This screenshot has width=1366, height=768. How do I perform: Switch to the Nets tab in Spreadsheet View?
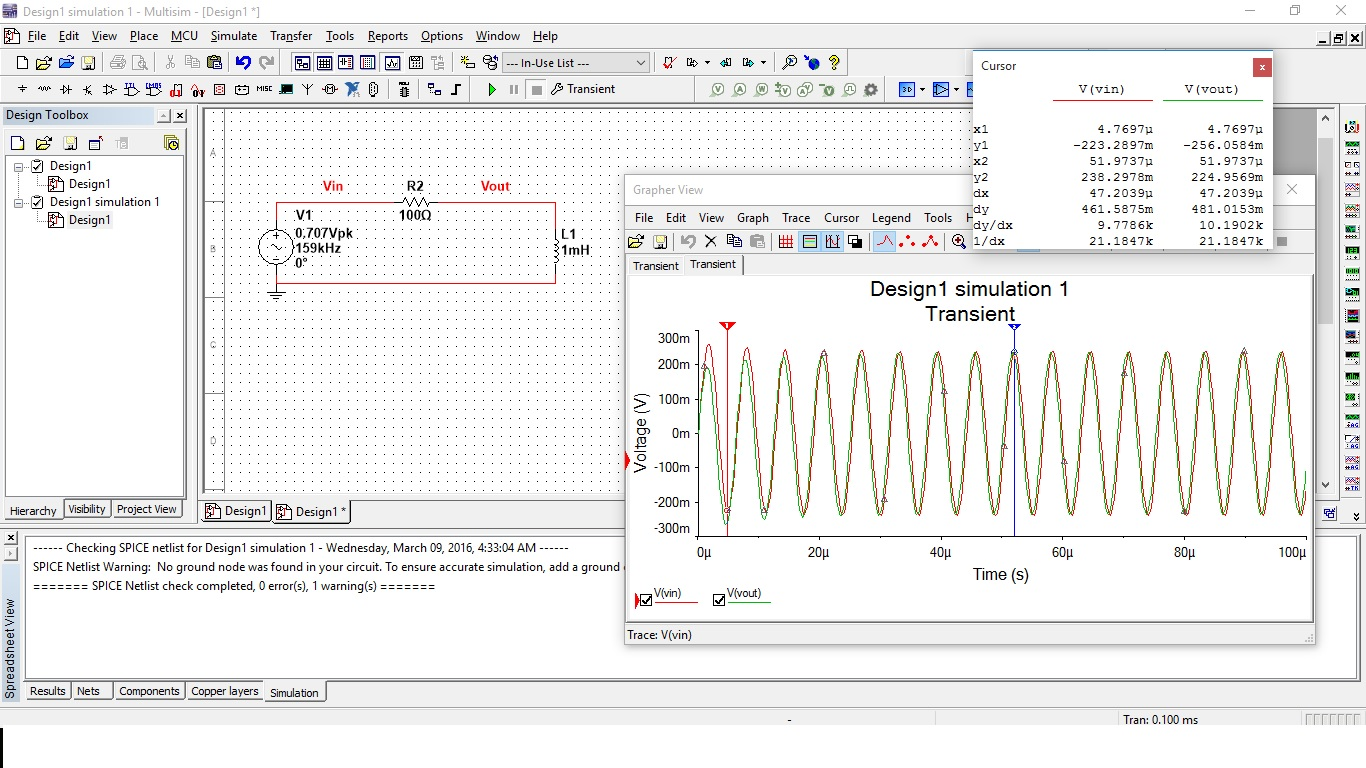tap(91, 690)
